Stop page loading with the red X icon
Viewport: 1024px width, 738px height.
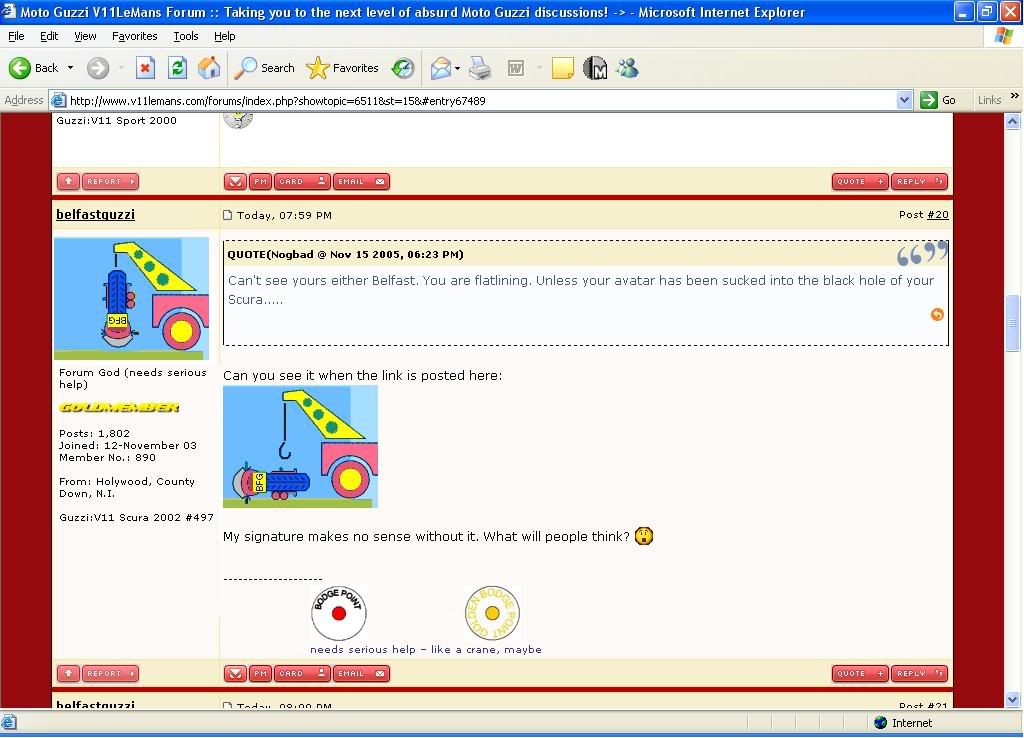[145, 68]
